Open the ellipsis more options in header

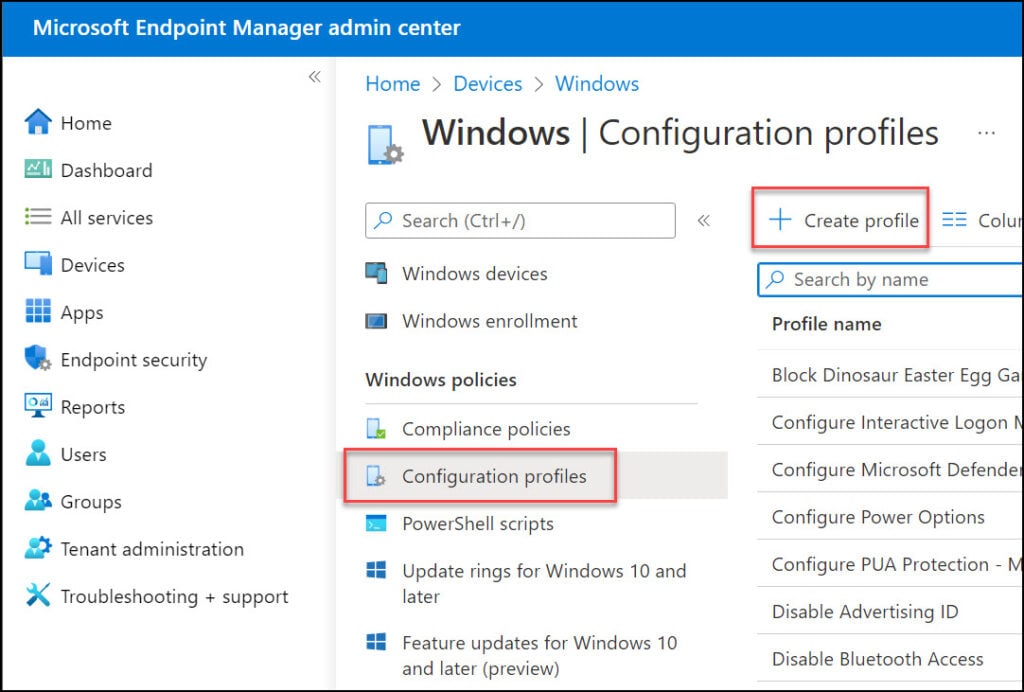point(986,133)
